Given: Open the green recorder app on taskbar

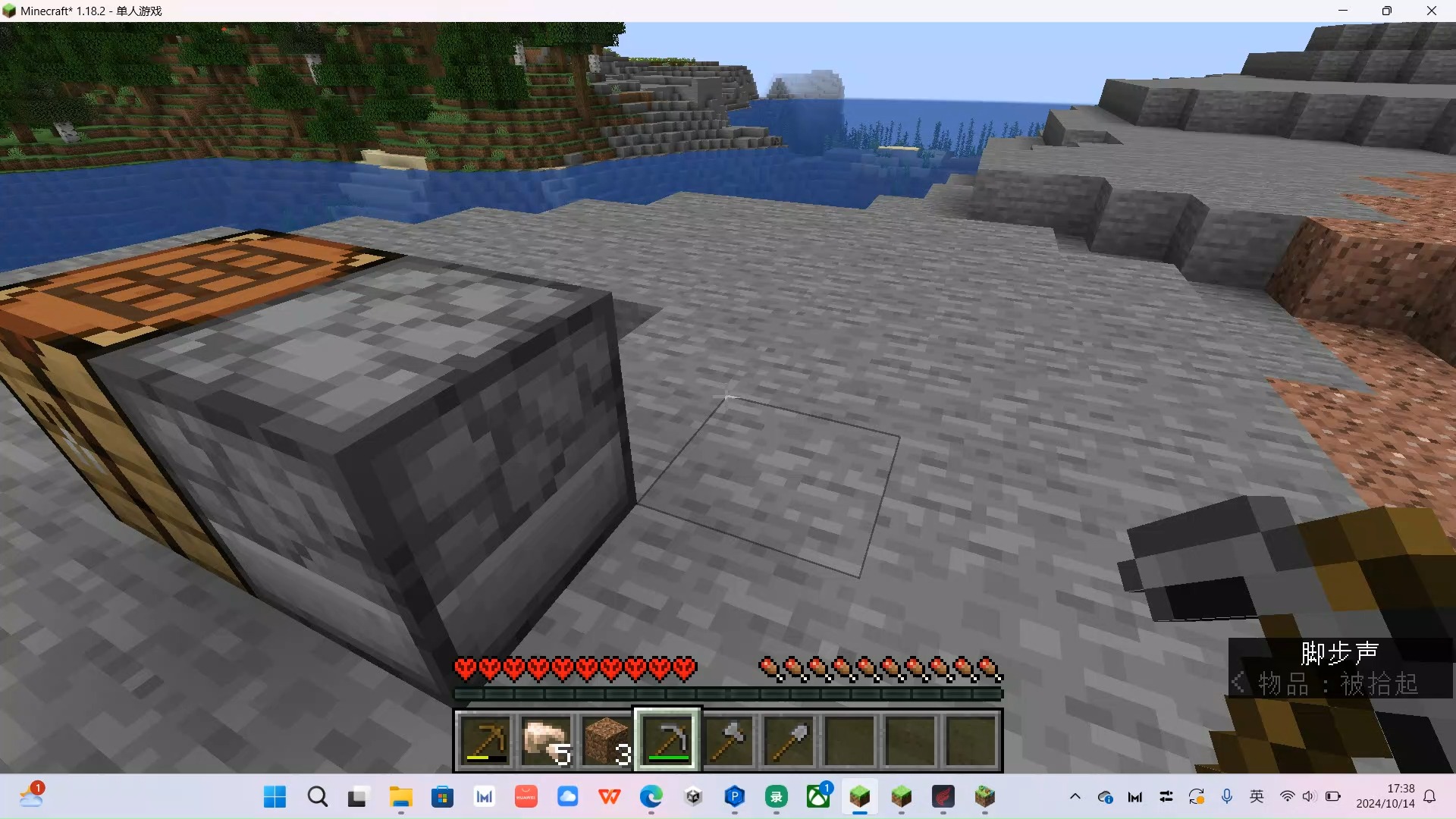Looking at the screenshot, I should pos(777,797).
